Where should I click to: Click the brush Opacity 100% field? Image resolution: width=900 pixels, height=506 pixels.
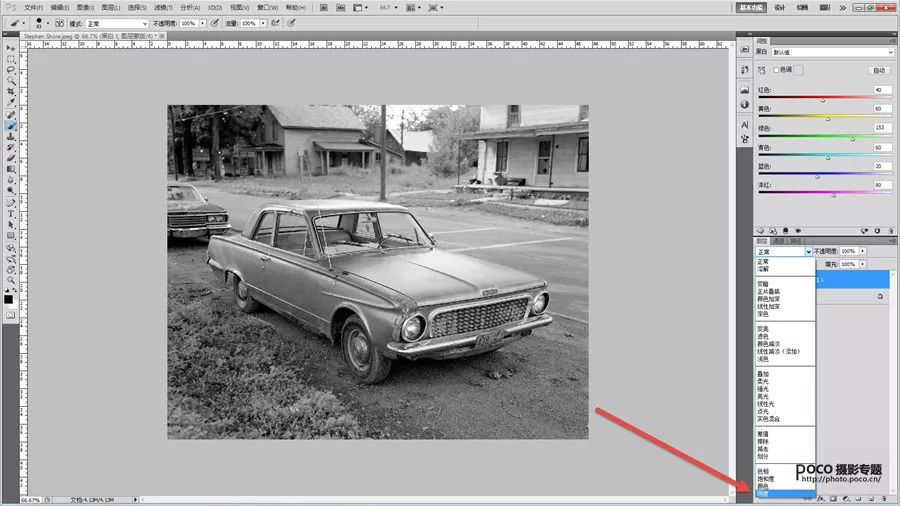coord(189,24)
